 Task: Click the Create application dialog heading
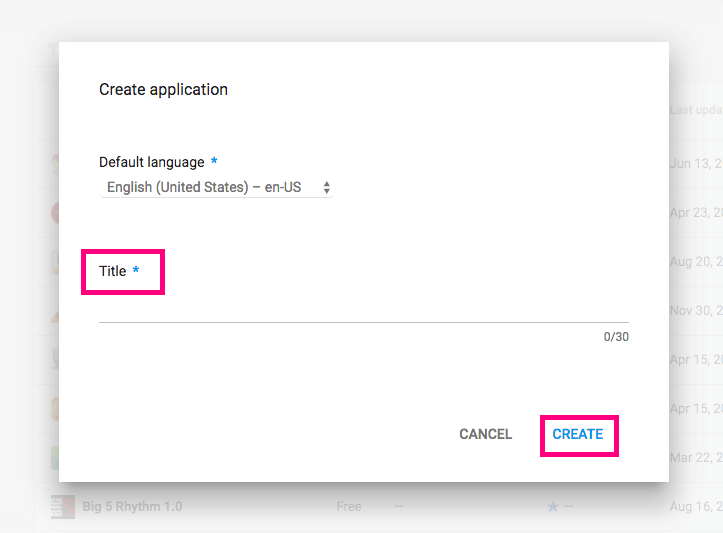163,89
